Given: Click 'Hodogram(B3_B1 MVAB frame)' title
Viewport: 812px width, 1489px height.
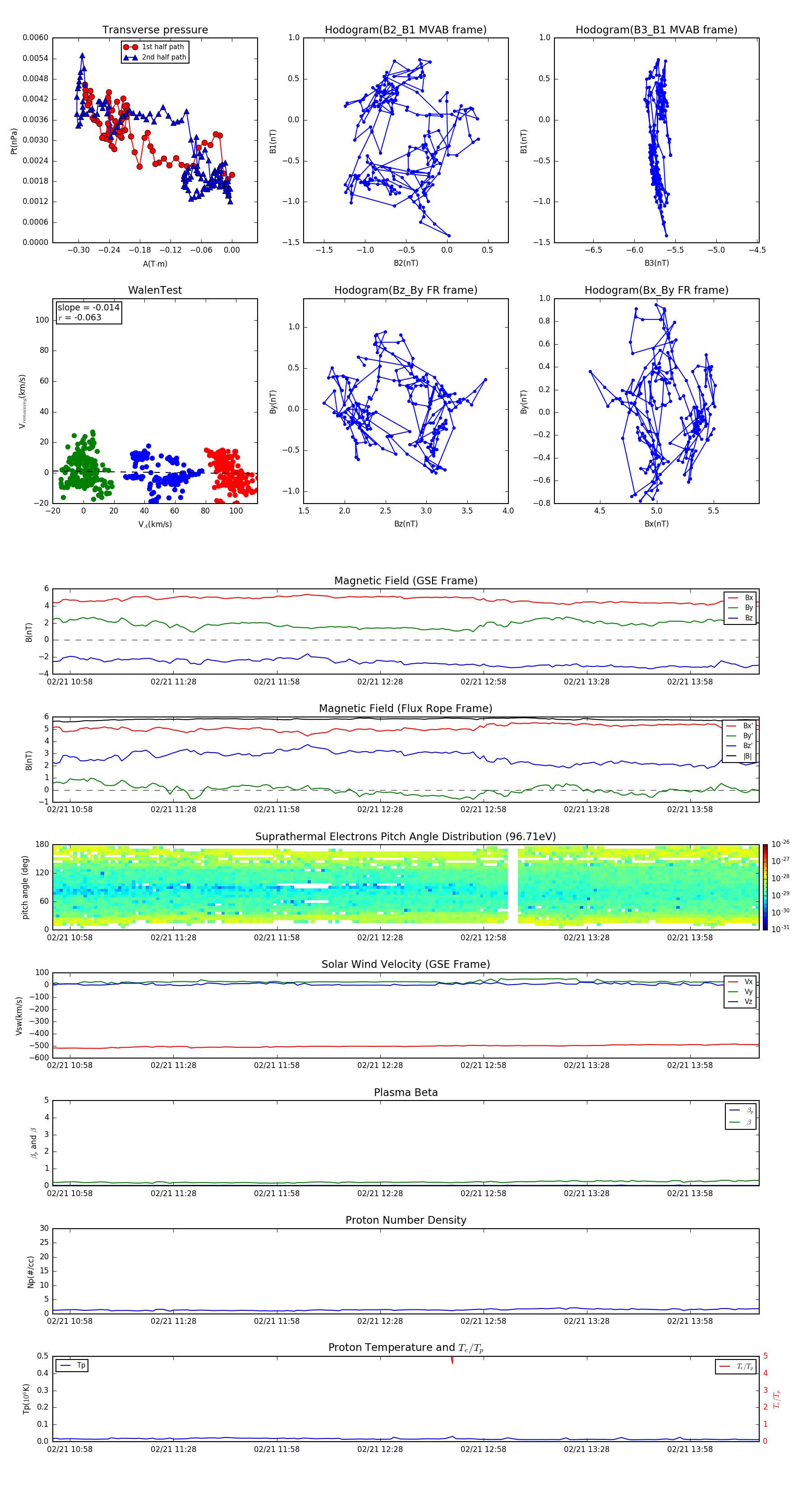Looking at the screenshot, I should click(x=656, y=30).
